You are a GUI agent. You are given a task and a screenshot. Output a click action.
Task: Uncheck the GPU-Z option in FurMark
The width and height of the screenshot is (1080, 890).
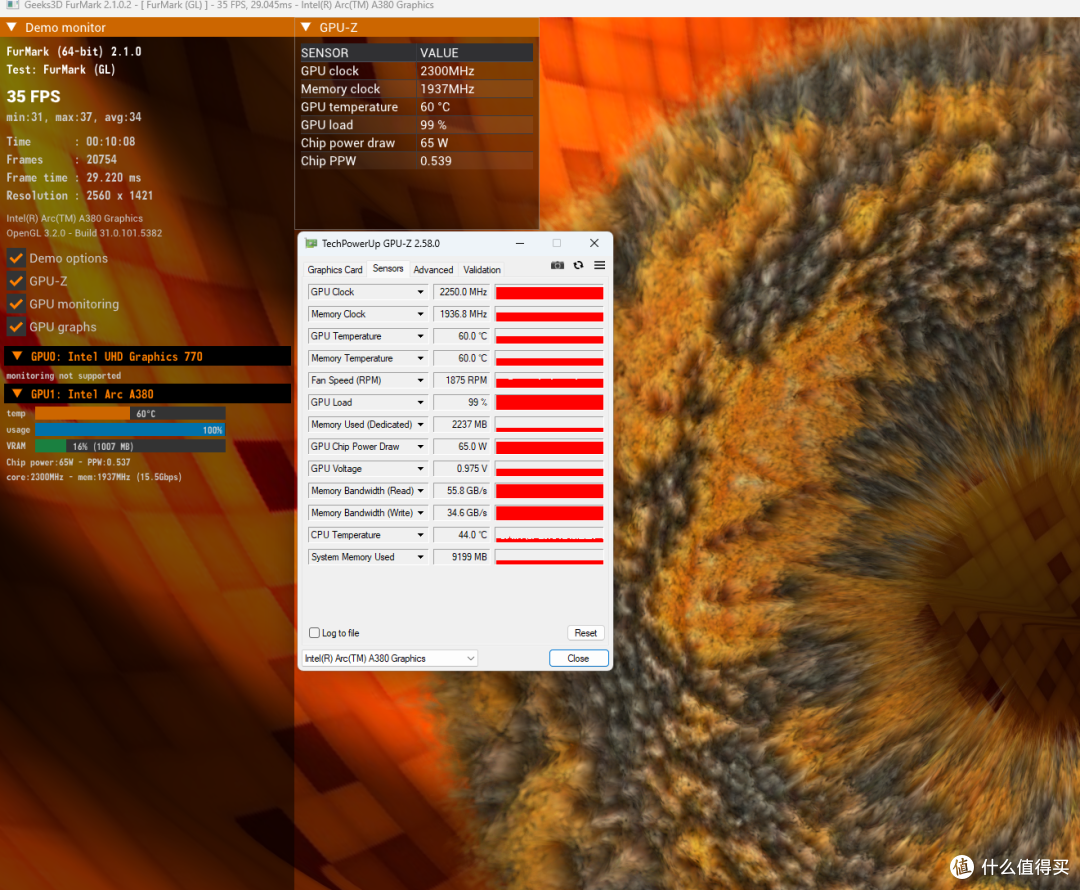pyautogui.click(x=17, y=281)
